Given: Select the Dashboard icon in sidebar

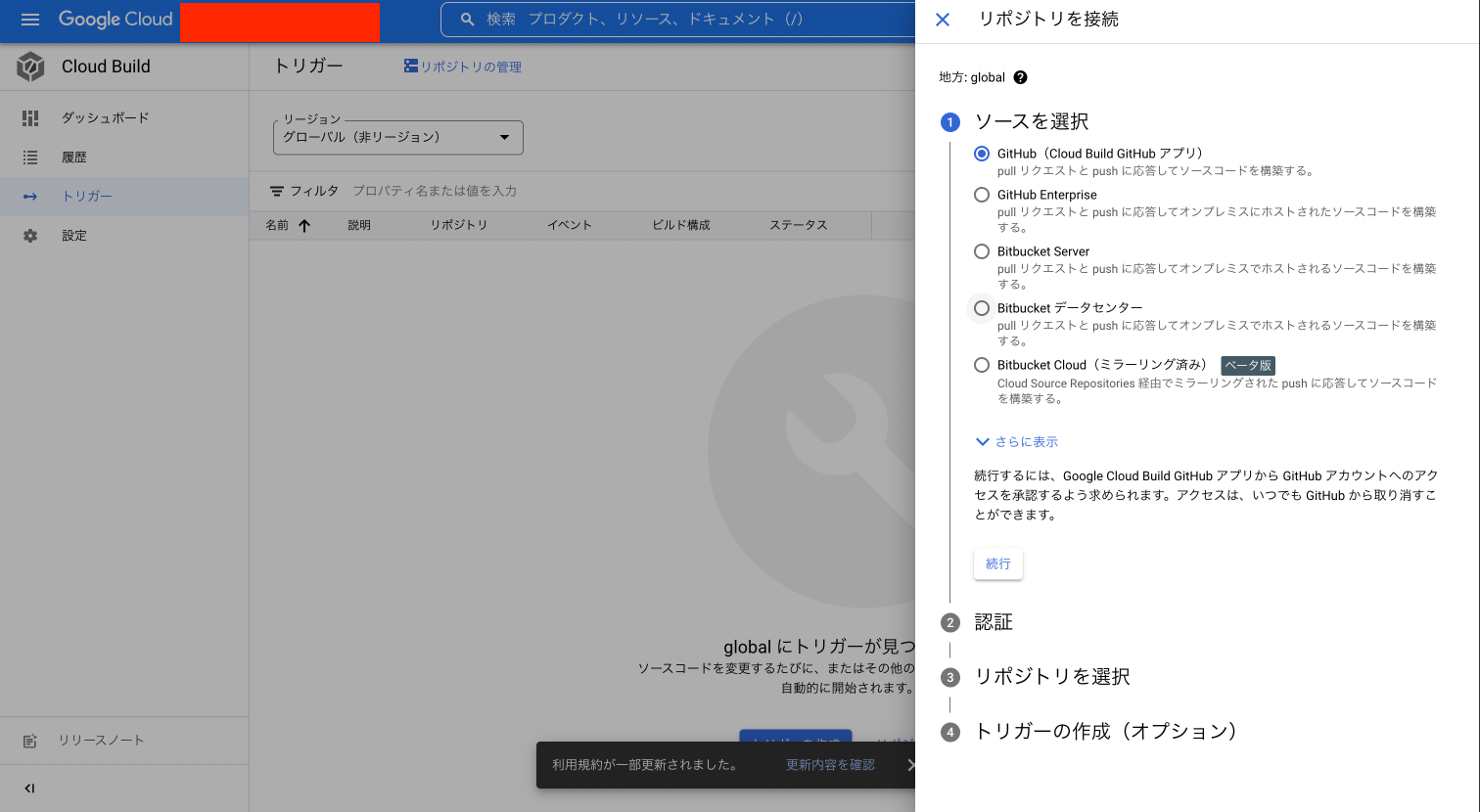Looking at the screenshot, I should click(29, 117).
